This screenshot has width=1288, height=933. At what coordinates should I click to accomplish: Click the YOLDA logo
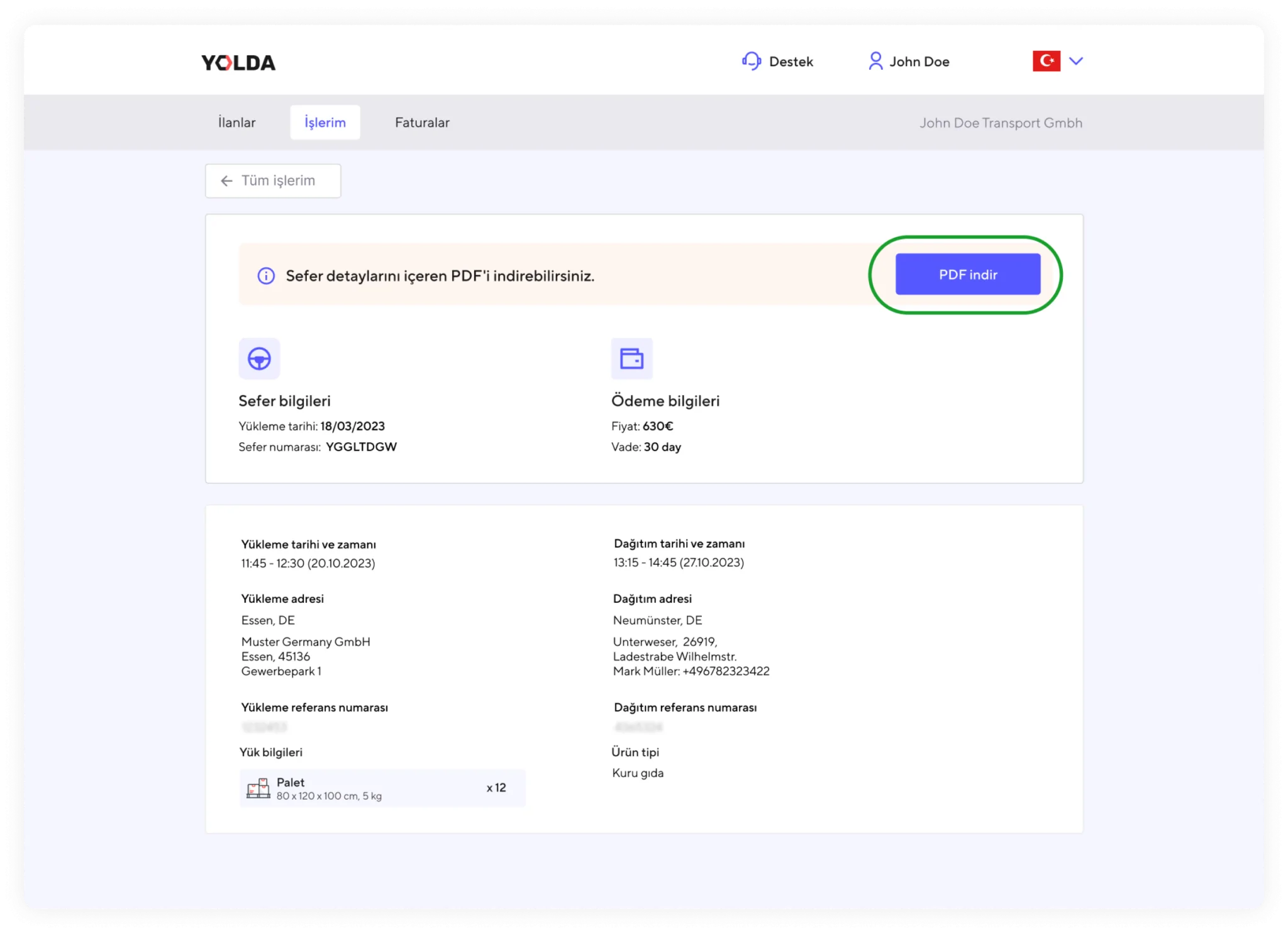coord(238,62)
